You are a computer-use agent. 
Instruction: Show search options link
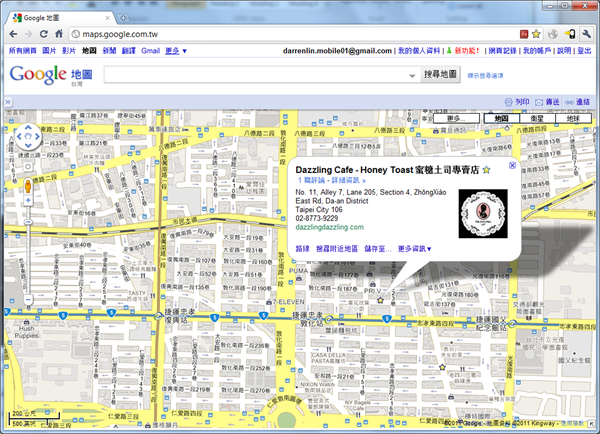pos(485,76)
